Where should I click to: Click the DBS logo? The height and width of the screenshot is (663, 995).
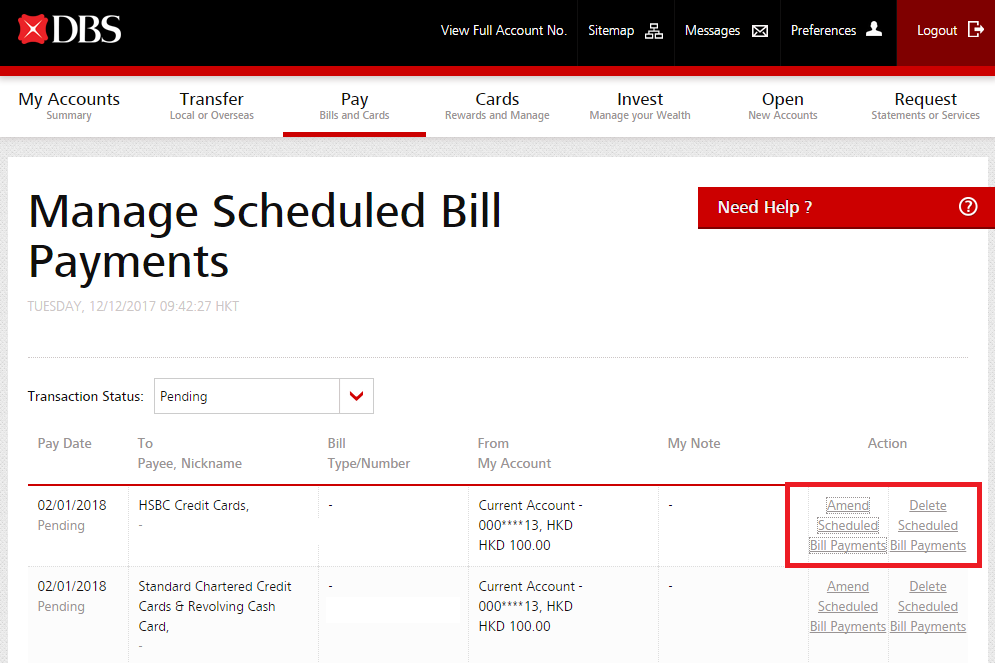pyautogui.click(x=69, y=30)
